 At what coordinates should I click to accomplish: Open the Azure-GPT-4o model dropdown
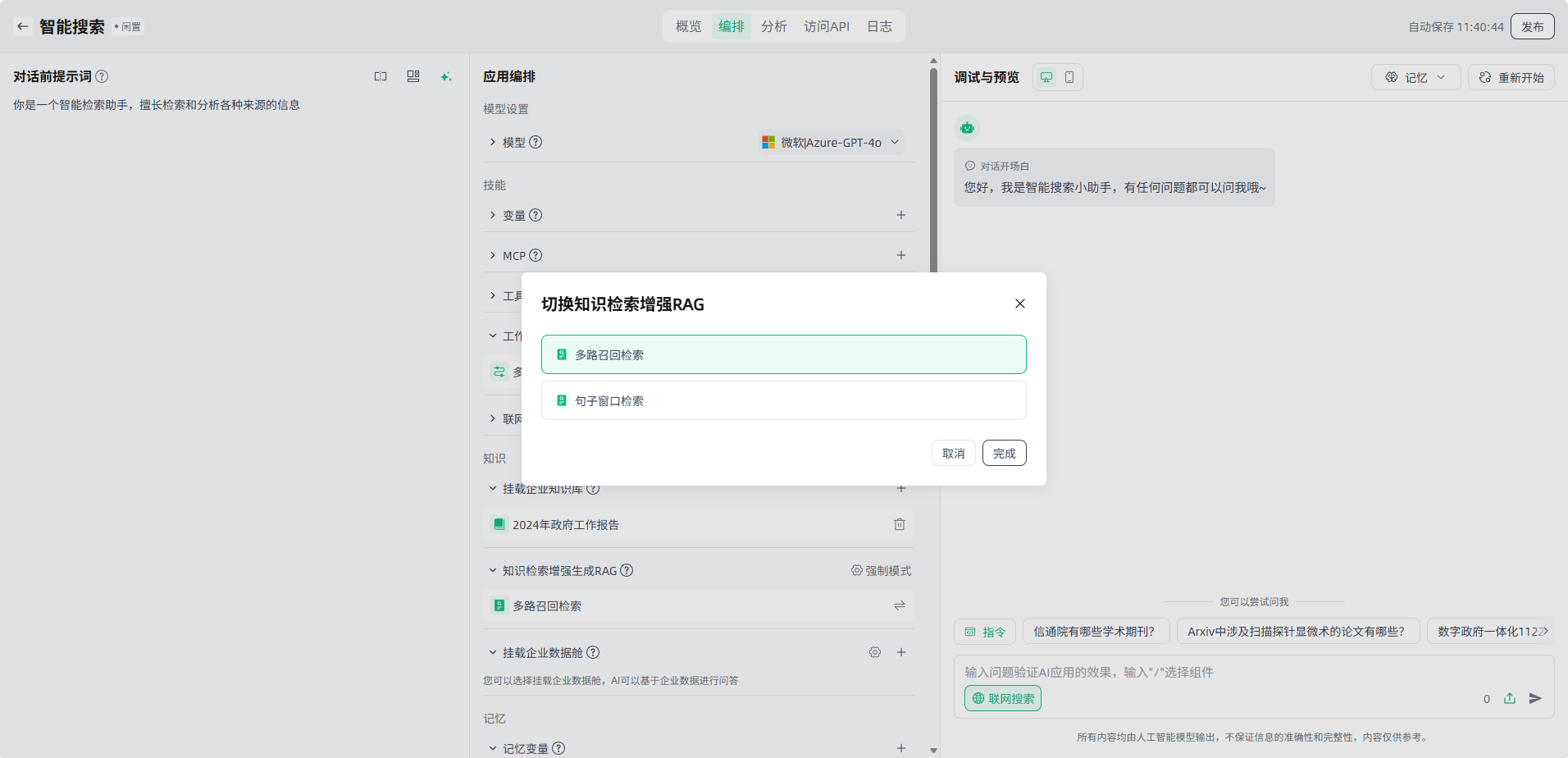point(832,142)
